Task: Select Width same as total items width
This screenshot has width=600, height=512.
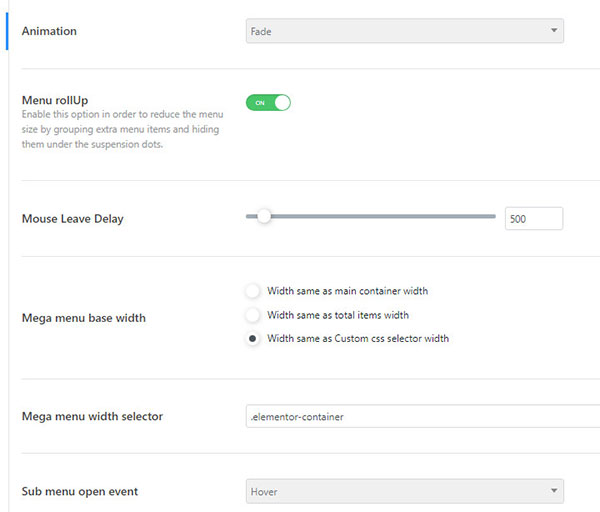Action: click(253, 315)
